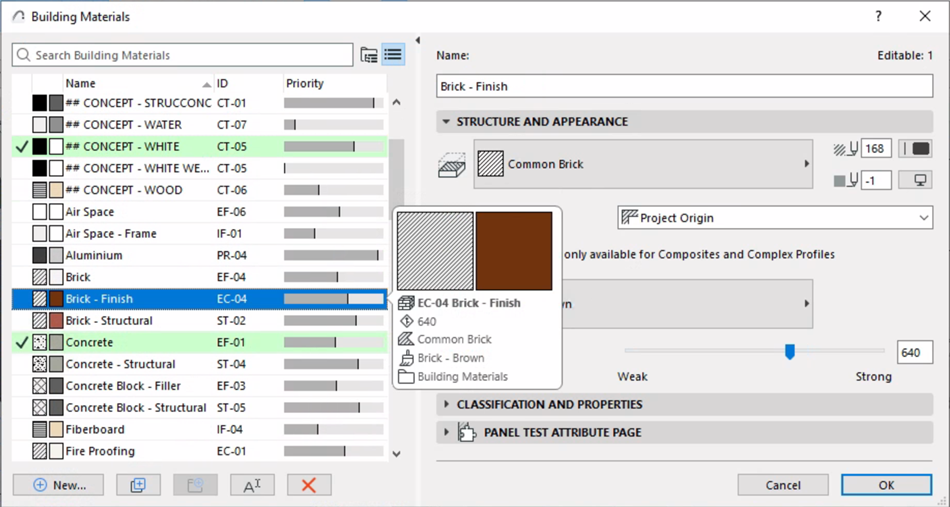Screen dimensions: 950x507
Task: Open the Project Origin dropdown
Action: pos(775,218)
